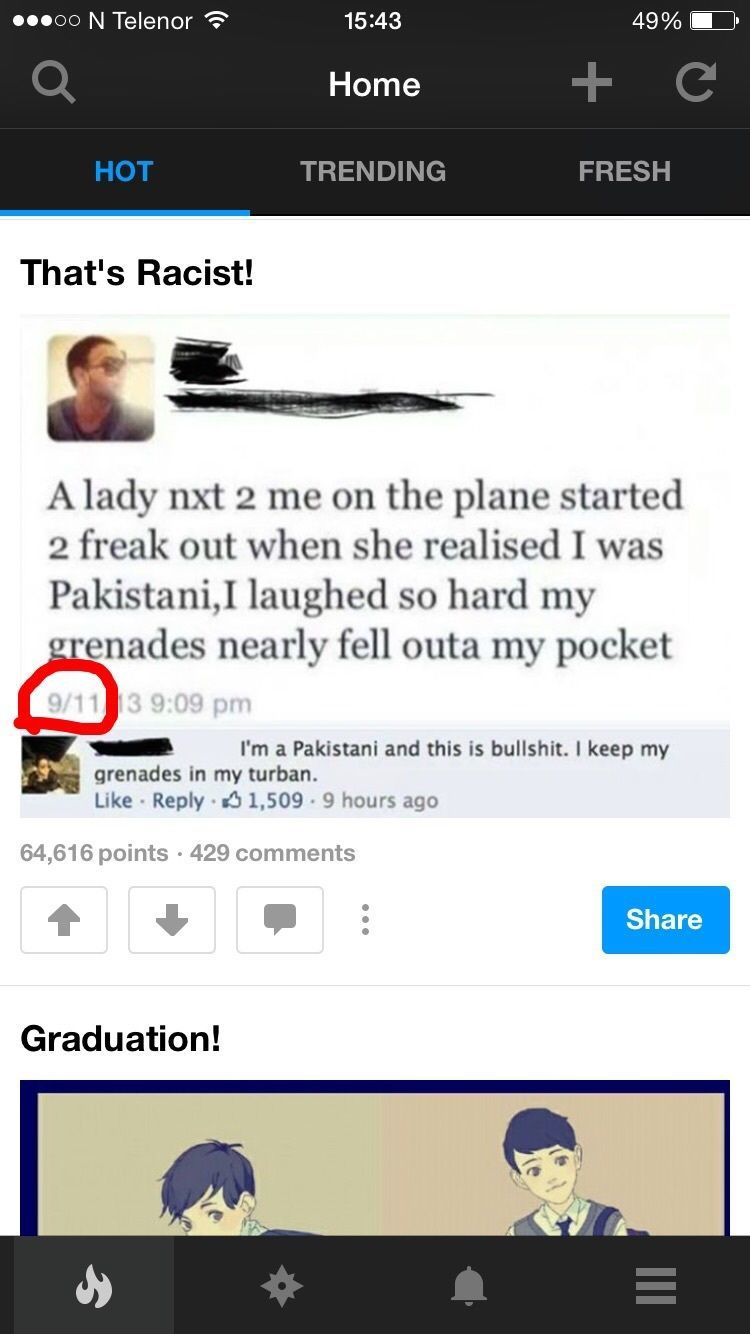Click the blue Share button
The height and width of the screenshot is (1334, 750).
666,919
